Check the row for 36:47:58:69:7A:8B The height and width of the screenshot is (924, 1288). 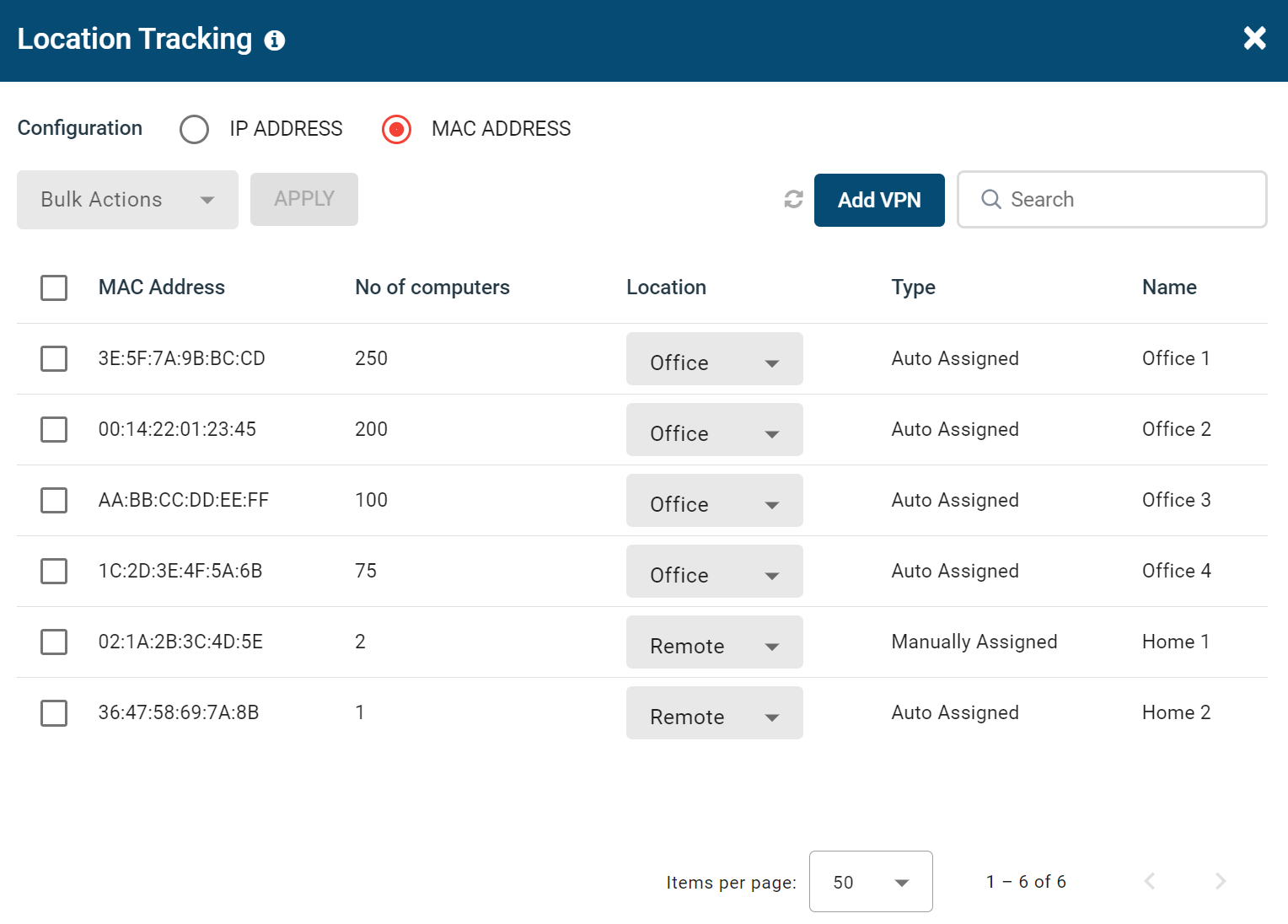(x=54, y=712)
